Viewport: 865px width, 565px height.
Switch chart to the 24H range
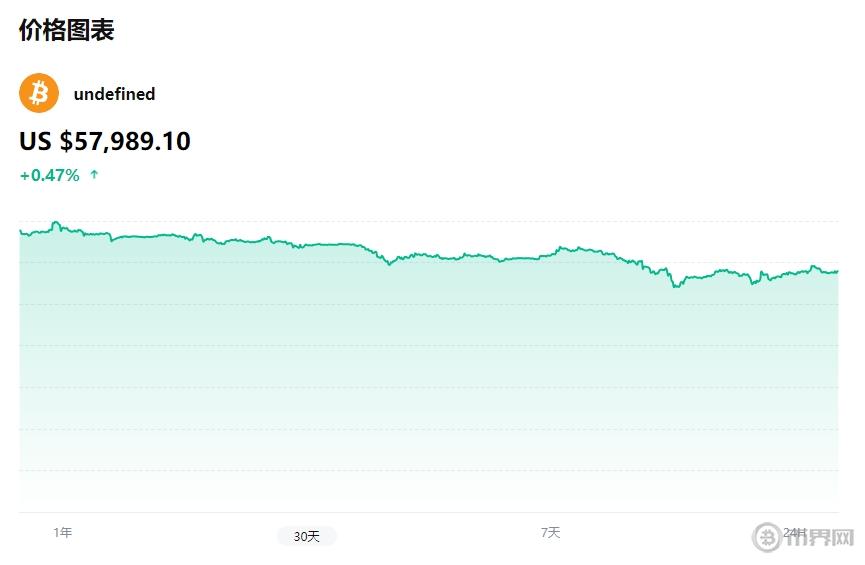[795, 532]
